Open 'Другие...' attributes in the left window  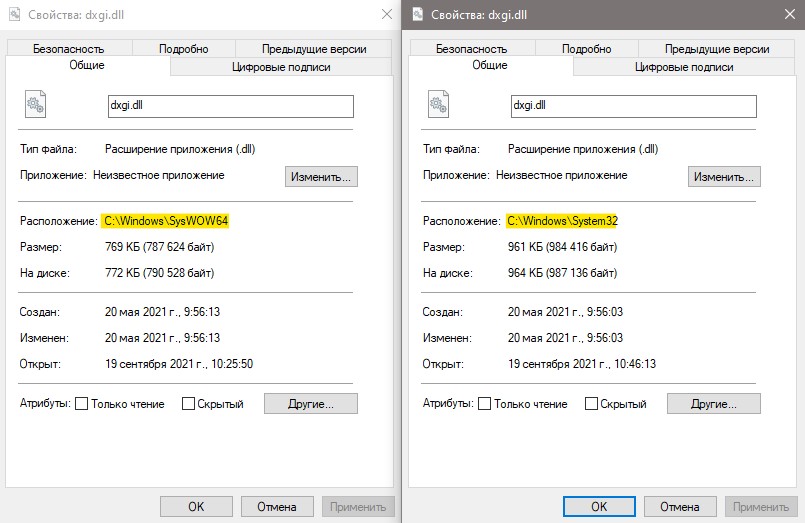(x=311, y=404)
